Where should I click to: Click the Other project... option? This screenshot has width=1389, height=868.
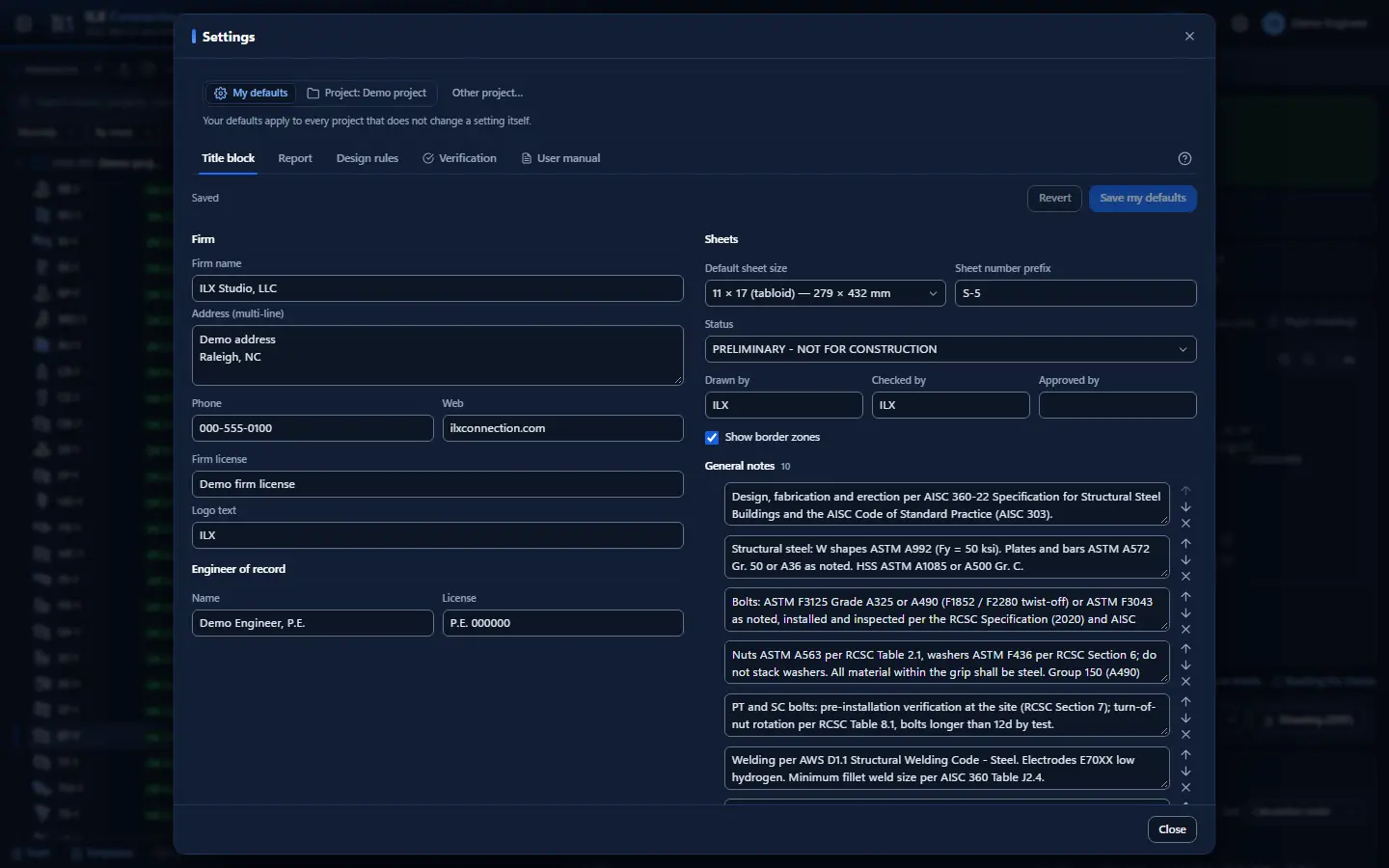tap(487, 93)
